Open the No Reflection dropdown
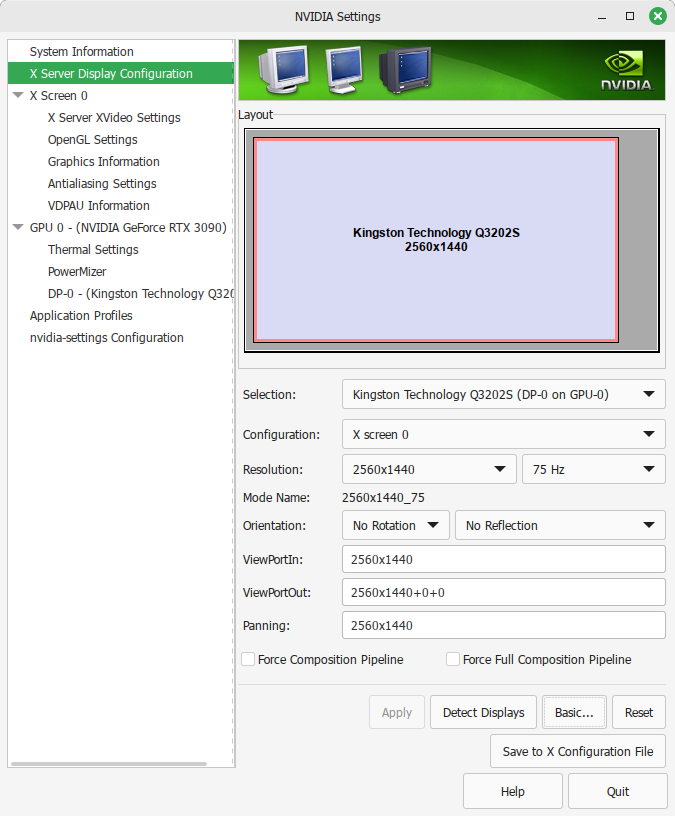The width and height of the screenshot is (675, 816). [x=560, y=526]
